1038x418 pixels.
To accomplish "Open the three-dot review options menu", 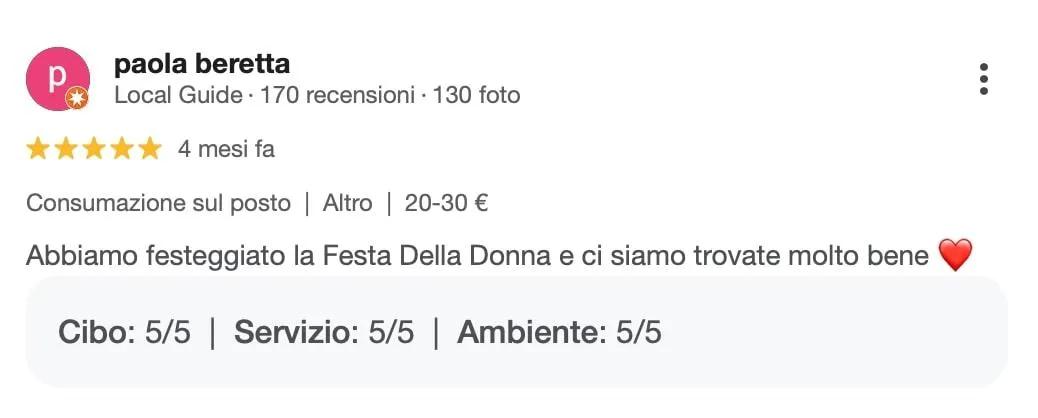I will tap(984, 79).
